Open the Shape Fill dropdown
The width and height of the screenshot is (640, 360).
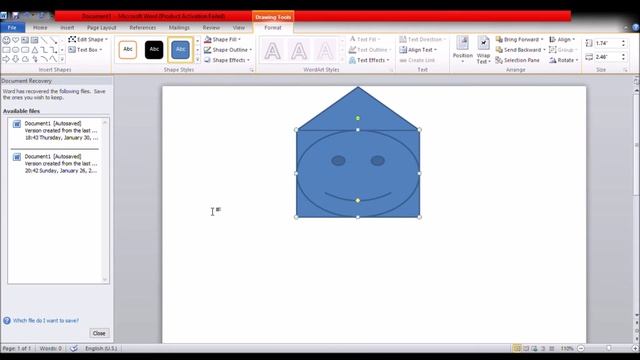point(222,40)
